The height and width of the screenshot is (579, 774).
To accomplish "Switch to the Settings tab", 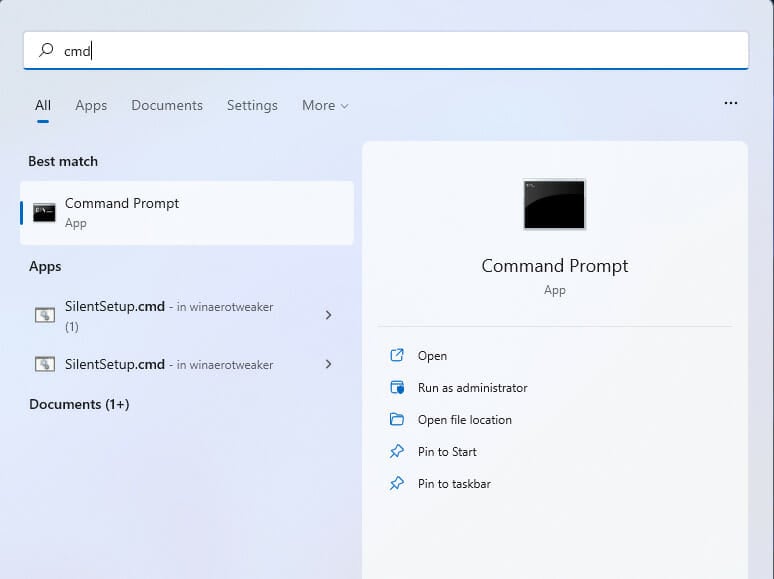I will coord(252,105).
